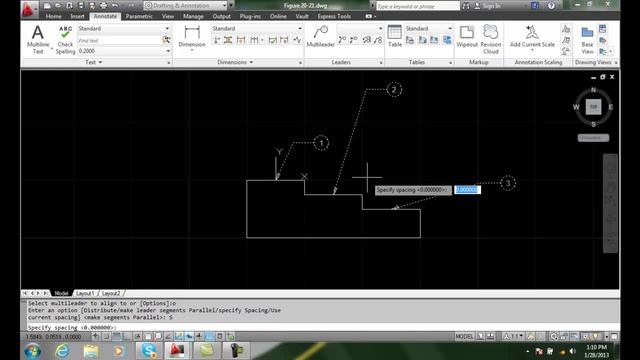Expand the Text panel
The width and height of the screenshot is (640, 360).
pos(94,62)
